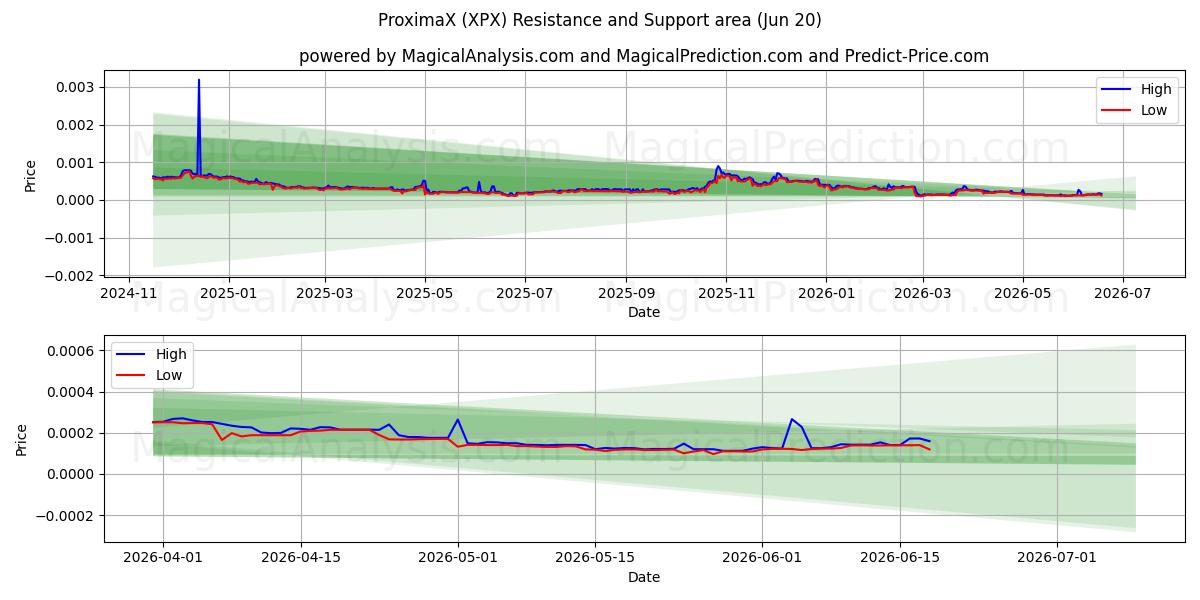The width and height of the screenshot is (1200, 600).
Task: Click the '2026-04-01' x-axis label
Action: point(164,560)
